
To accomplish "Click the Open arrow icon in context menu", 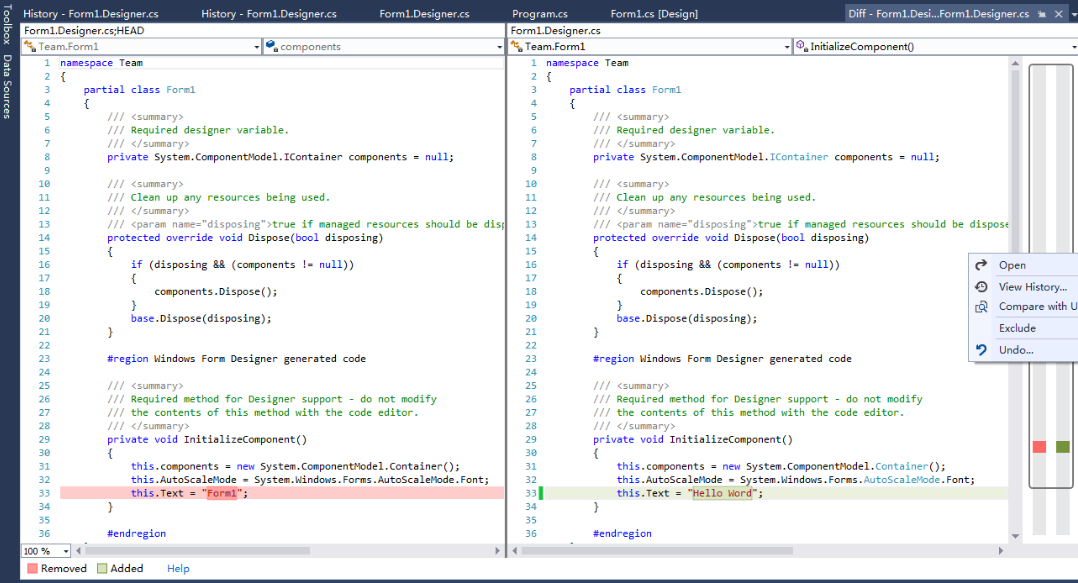I will tap(982, 264).
